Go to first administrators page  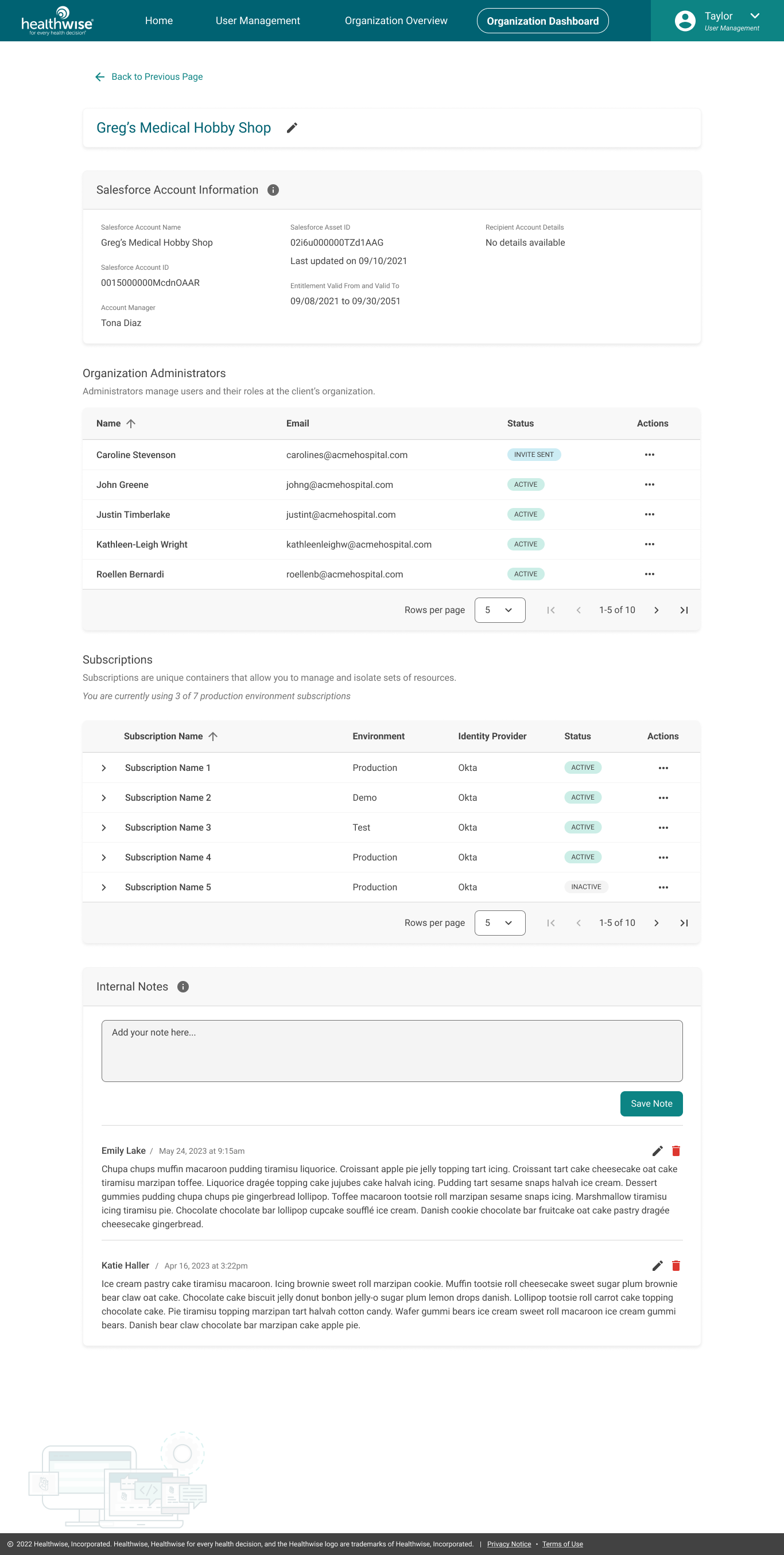(x=550, y=610)
